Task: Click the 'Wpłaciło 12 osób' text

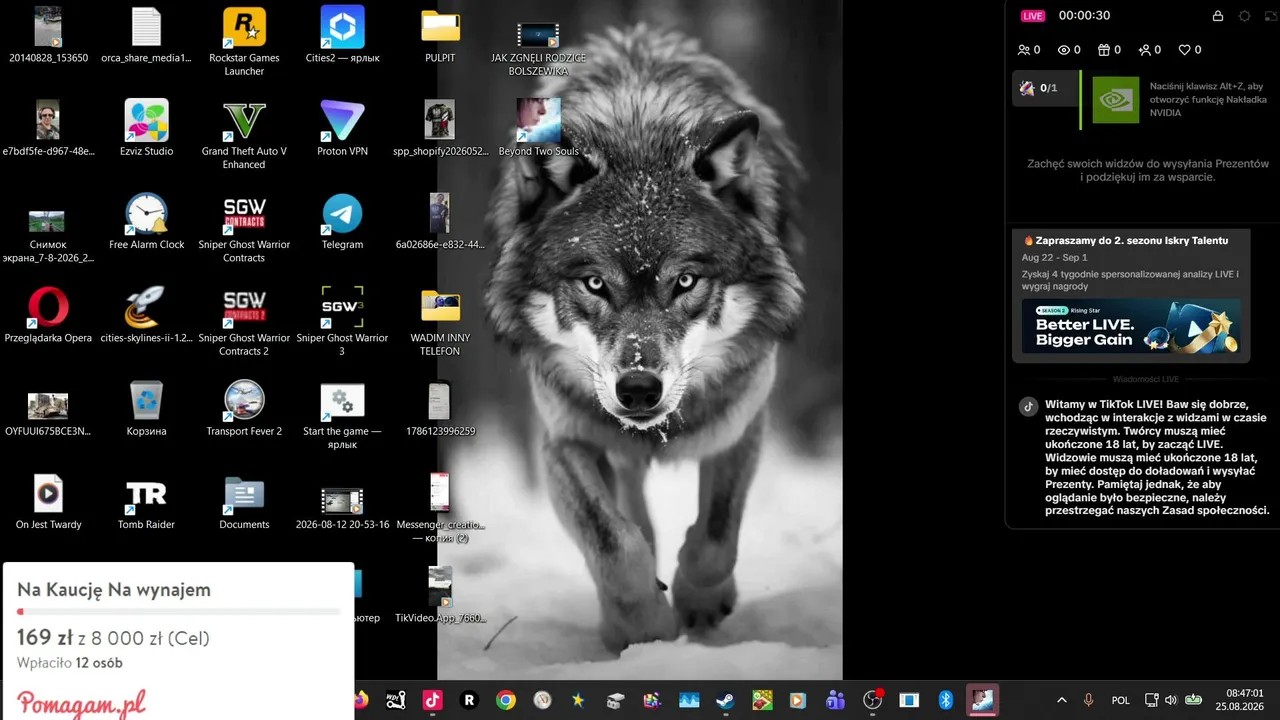Action: [x=70, y=663]
